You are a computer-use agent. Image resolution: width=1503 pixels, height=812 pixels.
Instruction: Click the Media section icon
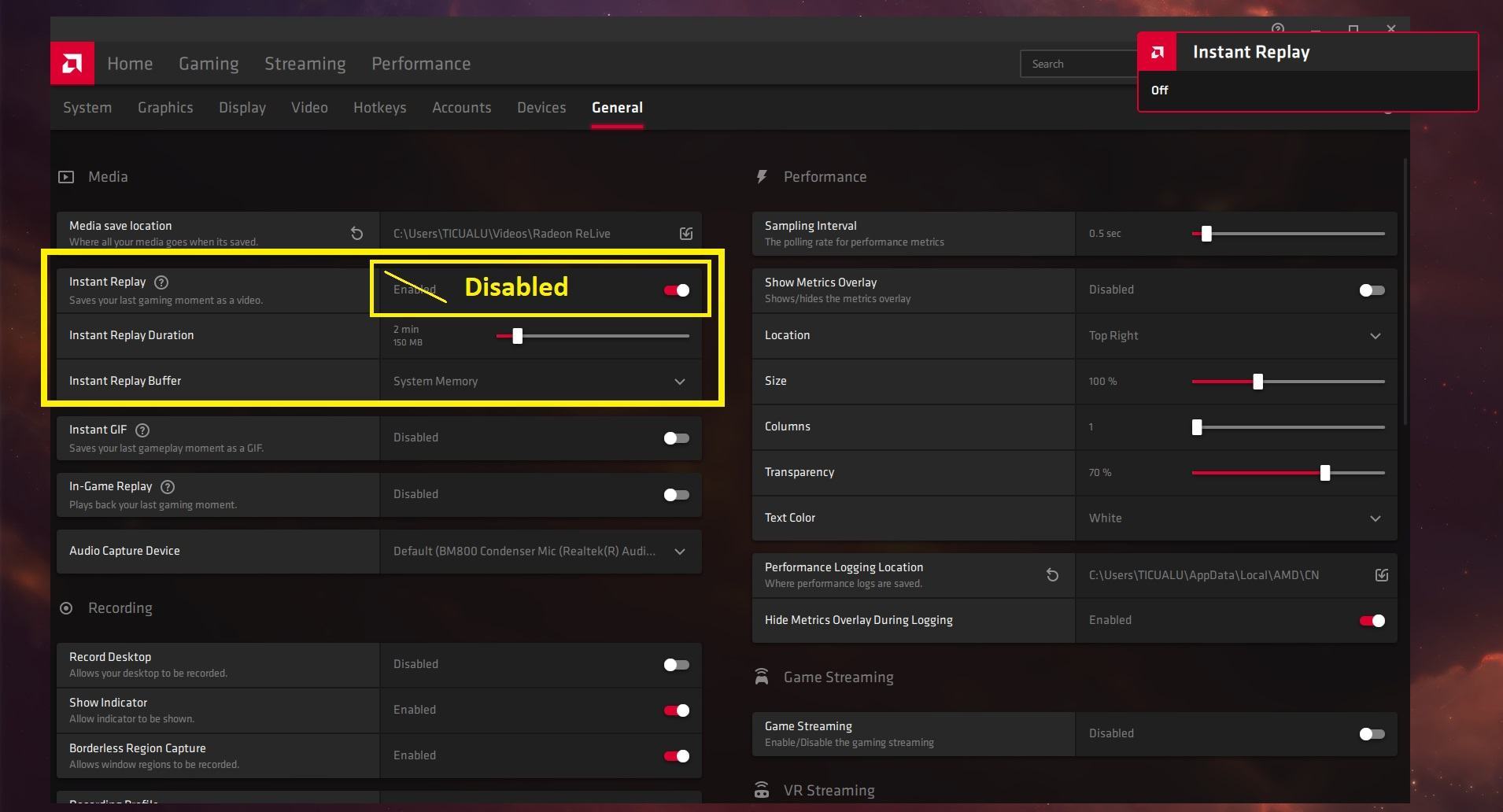[66, 177]
